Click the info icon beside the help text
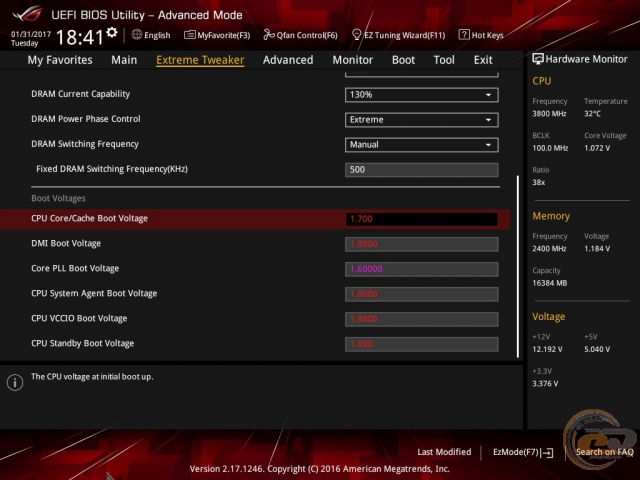 click(15, 382)
